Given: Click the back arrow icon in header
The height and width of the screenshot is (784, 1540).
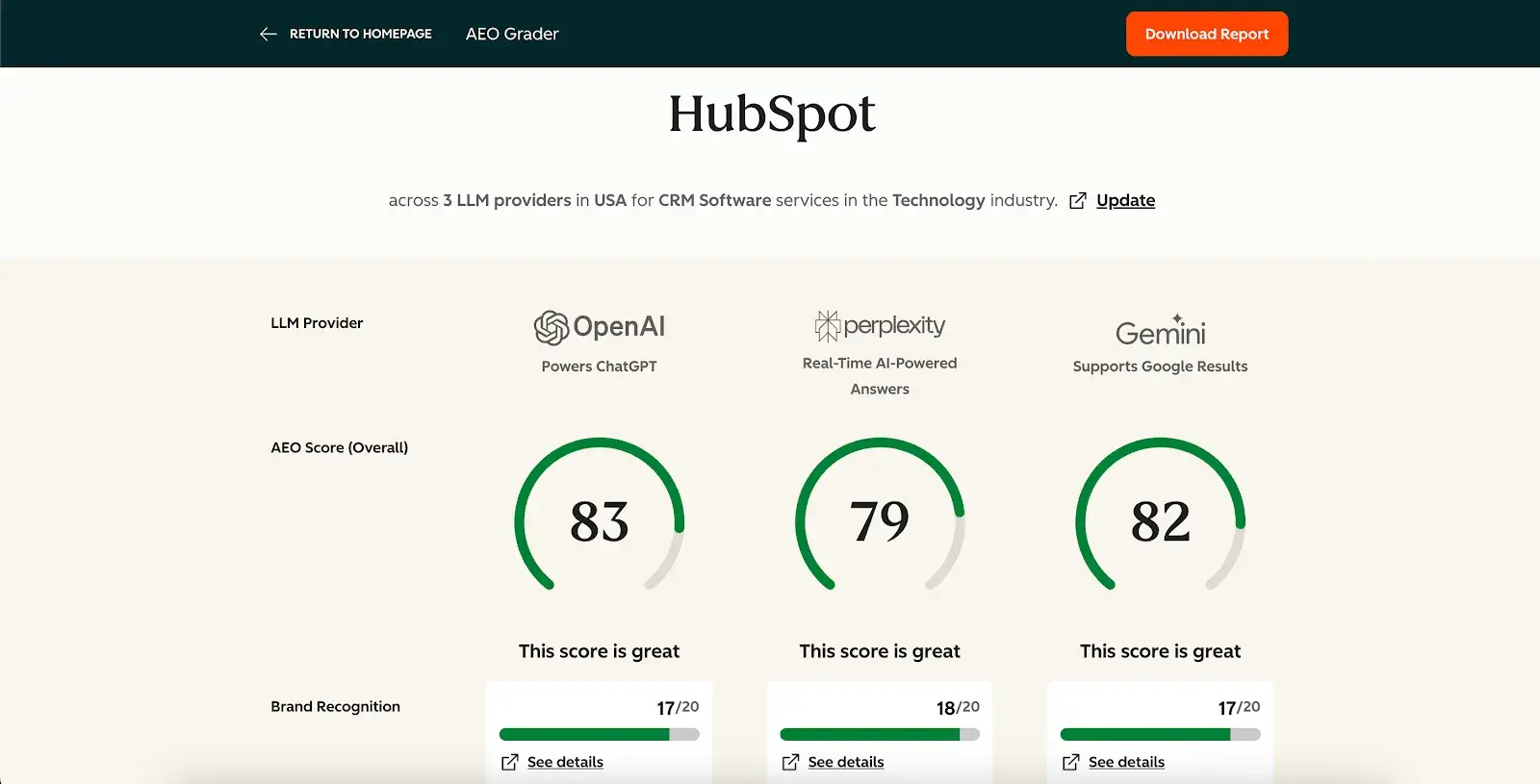Looking at the screenshot, I should (268, 34).
